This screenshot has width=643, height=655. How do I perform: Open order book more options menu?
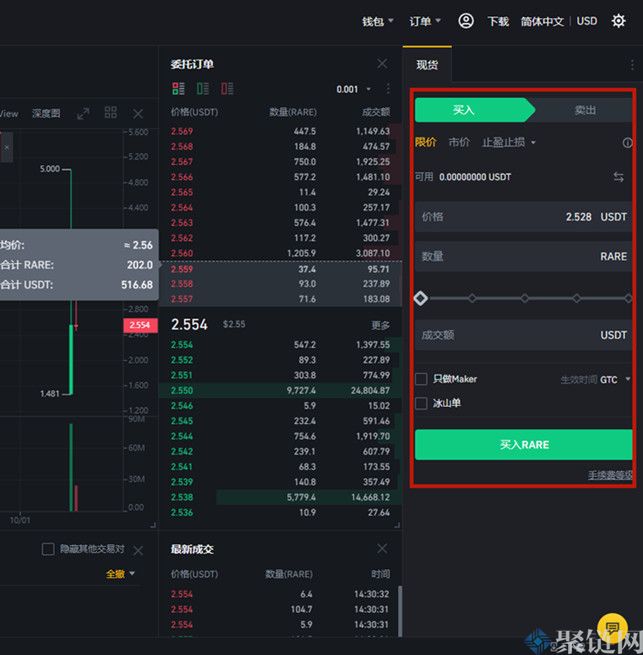[x=388, y=89]
